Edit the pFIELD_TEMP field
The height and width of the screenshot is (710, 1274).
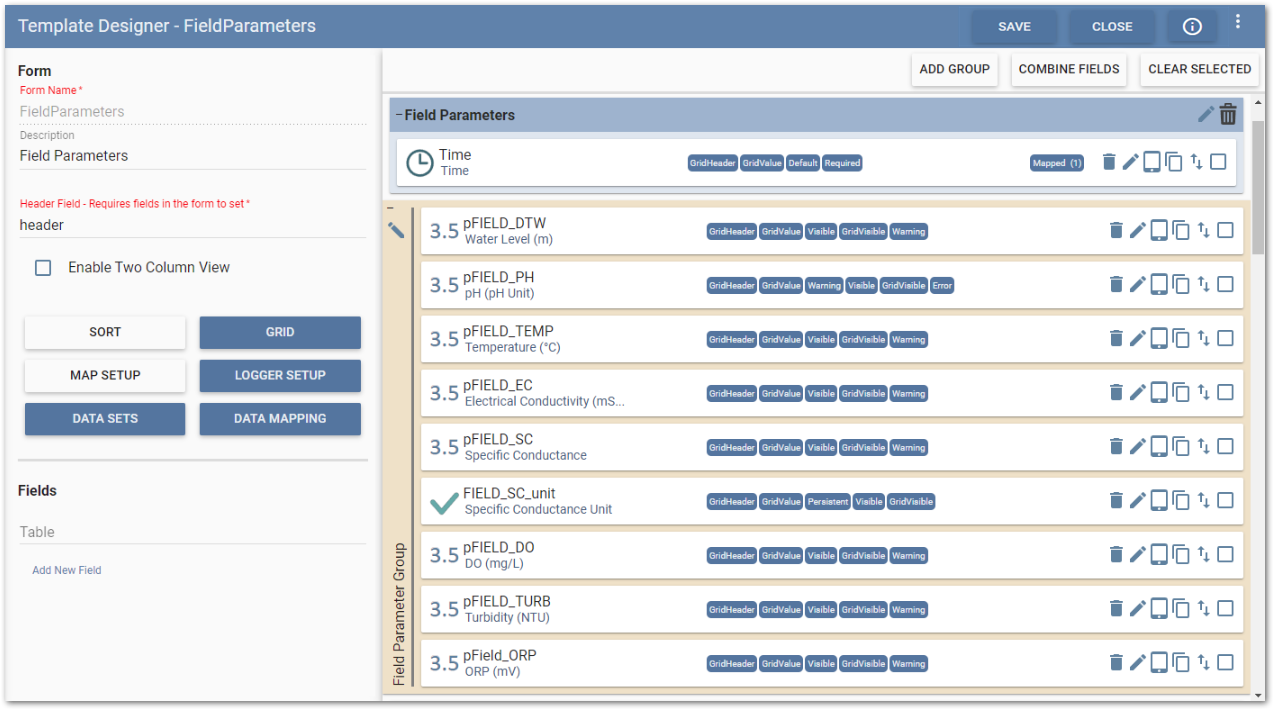point(1137,338)
